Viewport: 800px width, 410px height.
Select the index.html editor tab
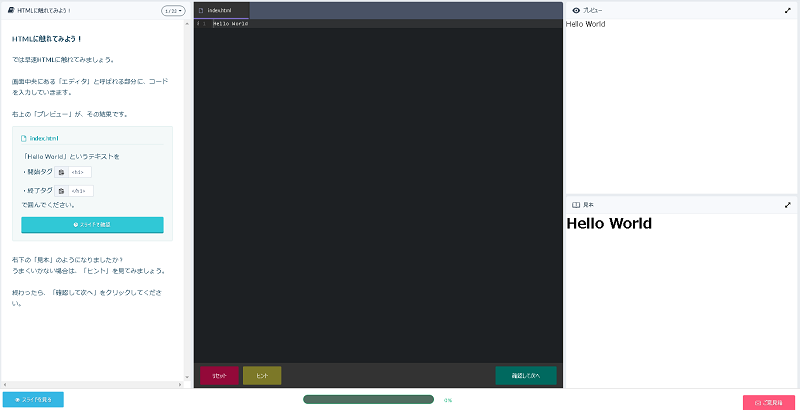coord(222,9)
